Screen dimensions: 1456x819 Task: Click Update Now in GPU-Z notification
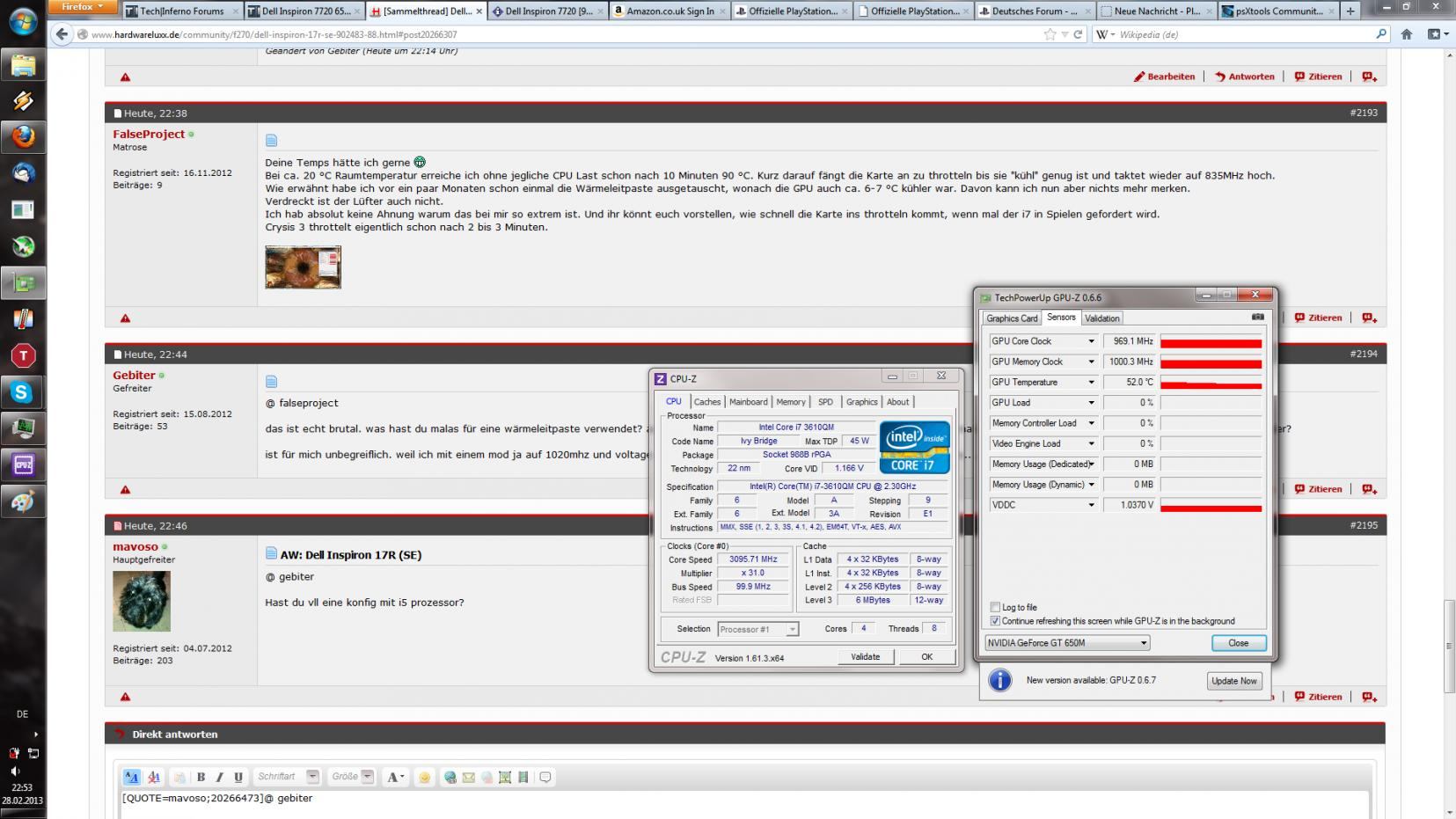(x=1234, y=681)
